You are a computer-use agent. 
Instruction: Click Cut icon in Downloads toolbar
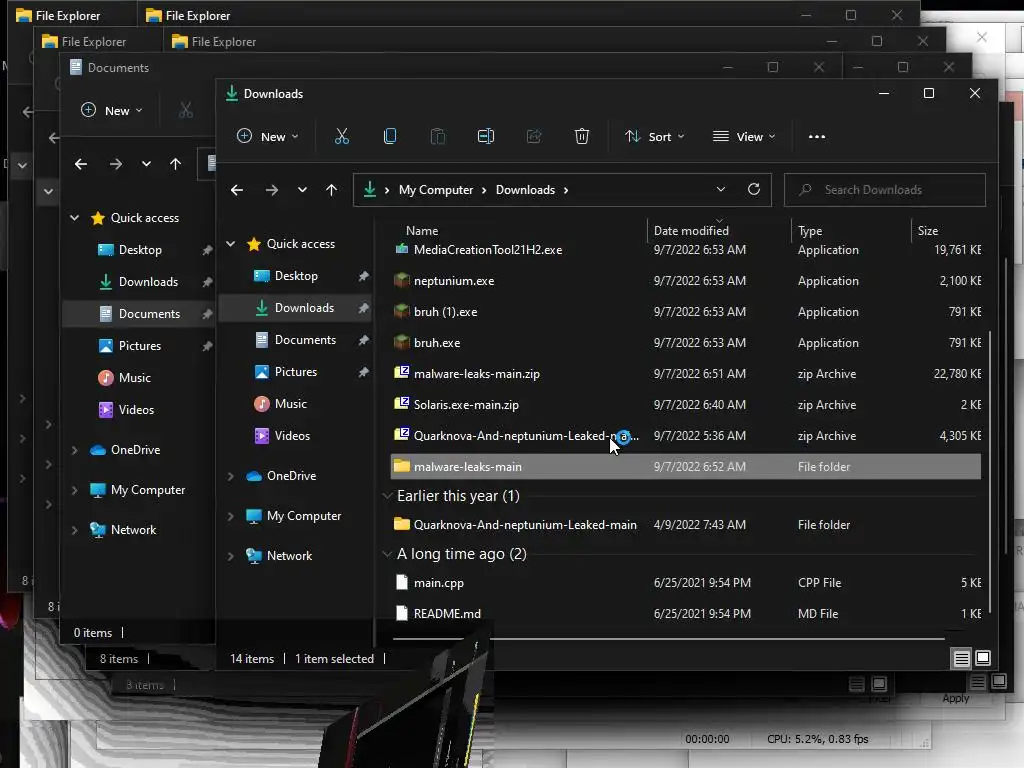(342, 136)
